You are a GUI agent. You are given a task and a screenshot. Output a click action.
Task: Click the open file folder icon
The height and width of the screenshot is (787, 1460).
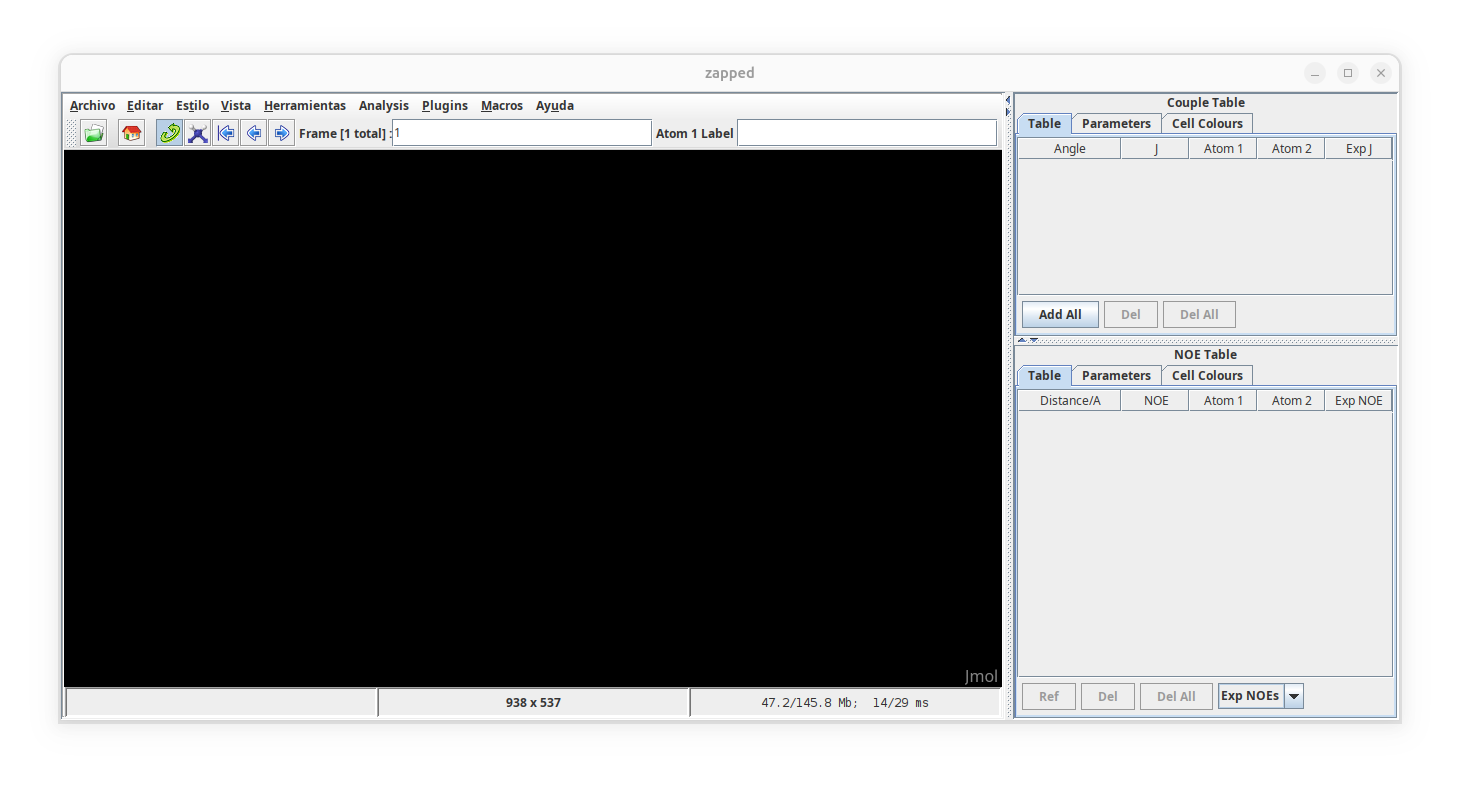click(94, 133)
